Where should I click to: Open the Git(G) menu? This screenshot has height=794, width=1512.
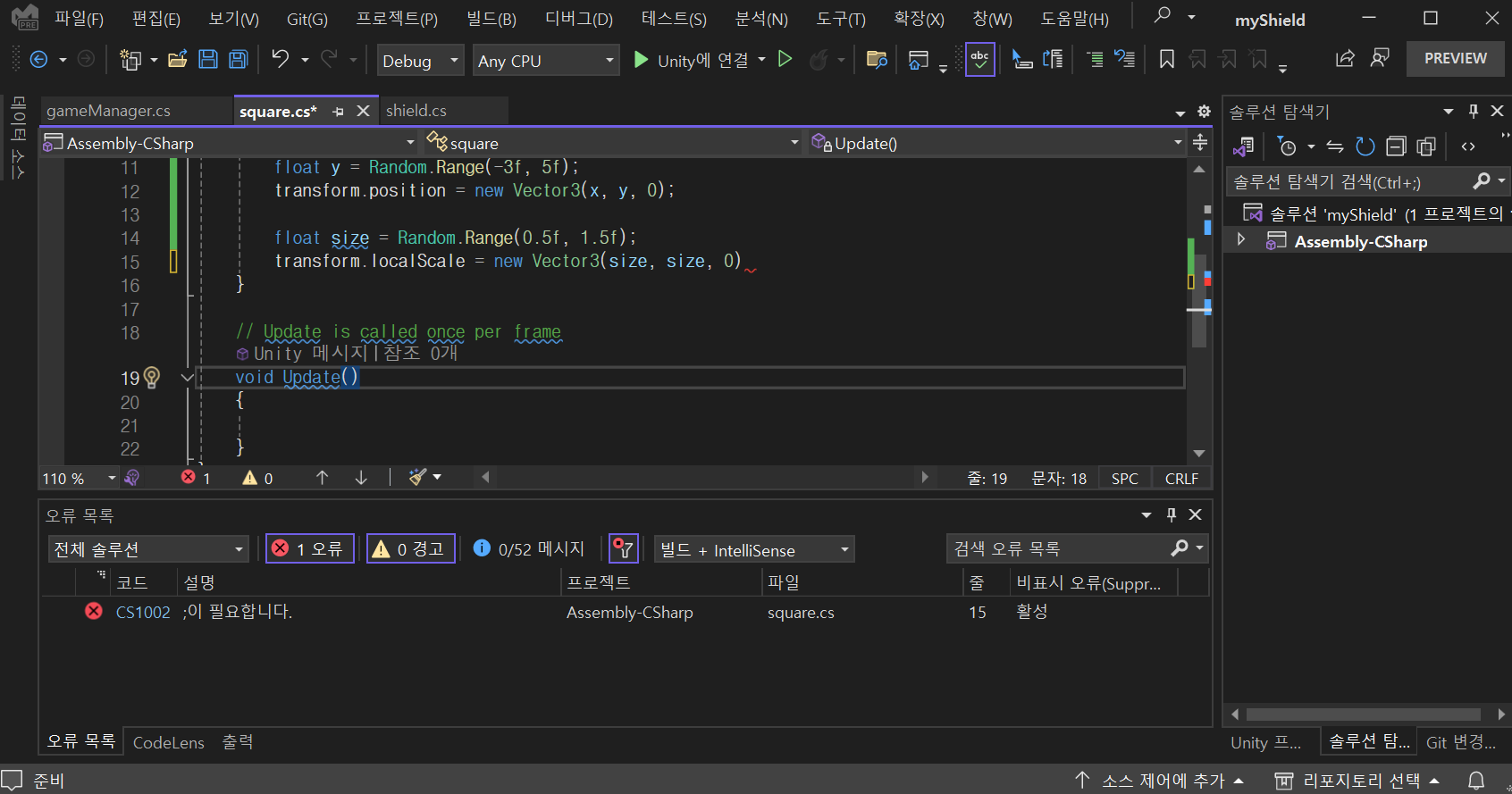click(x=307, y=19)
